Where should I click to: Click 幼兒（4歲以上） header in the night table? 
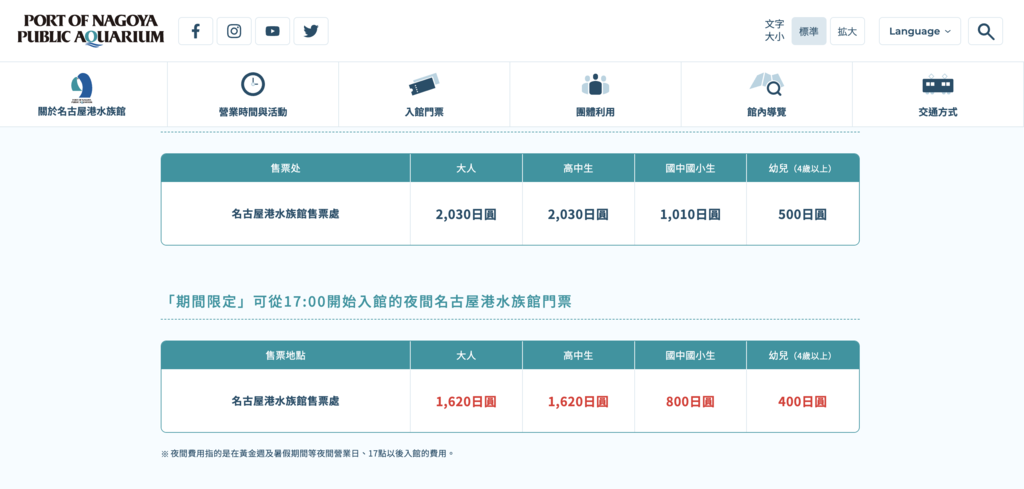(x=803, y=355)
